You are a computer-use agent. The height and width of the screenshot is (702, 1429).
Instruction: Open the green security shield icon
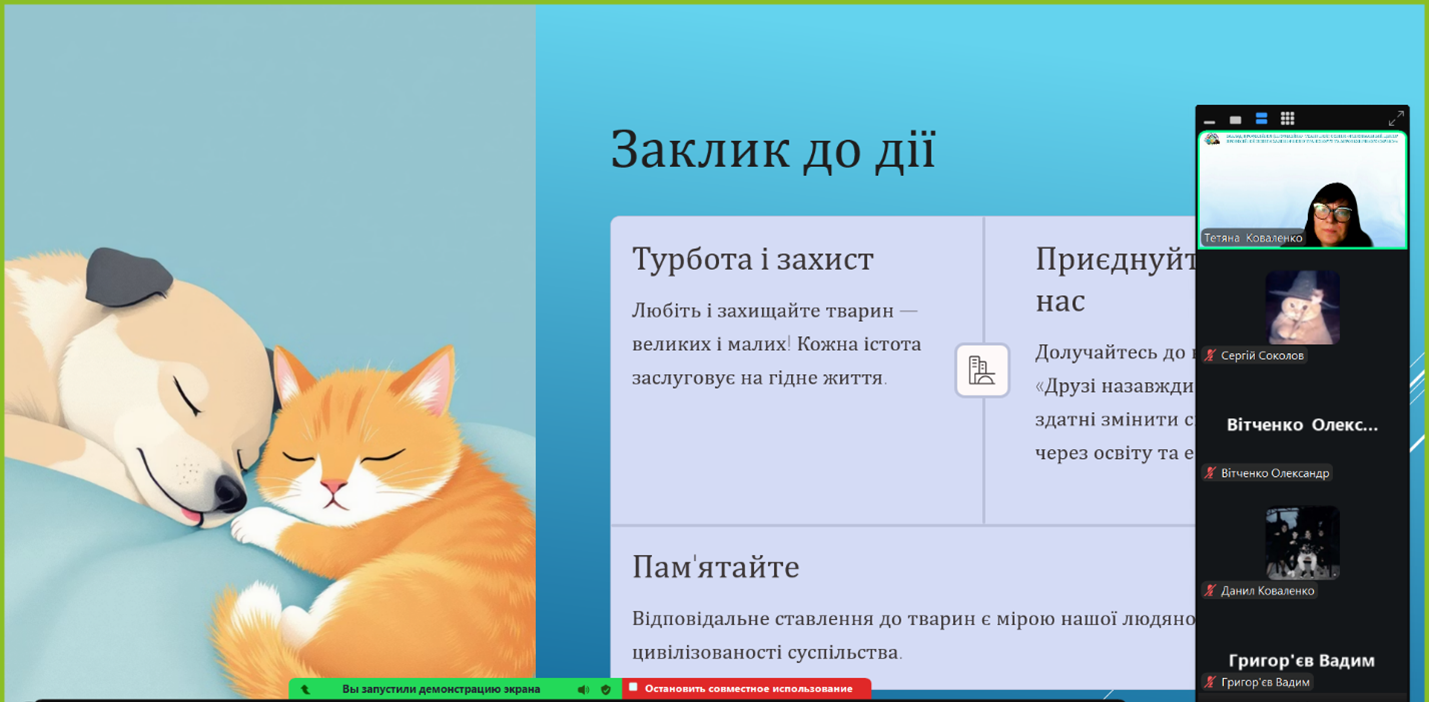tap(606, 689)
